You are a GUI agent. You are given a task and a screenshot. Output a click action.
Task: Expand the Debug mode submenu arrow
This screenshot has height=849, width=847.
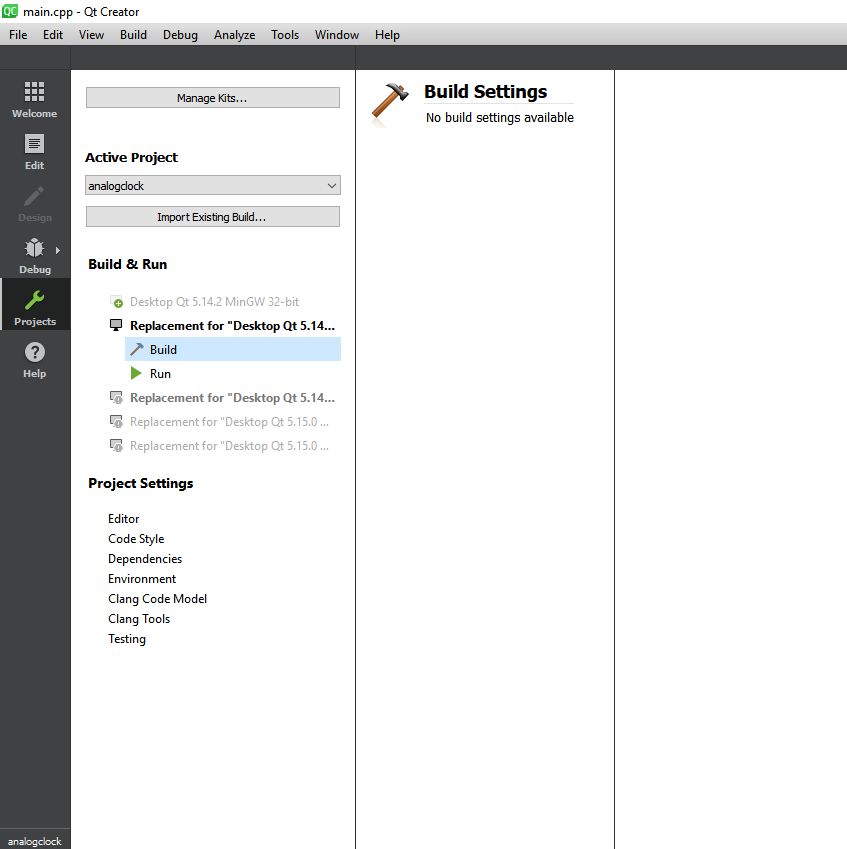pyautogui.click(x=57, y=250)
